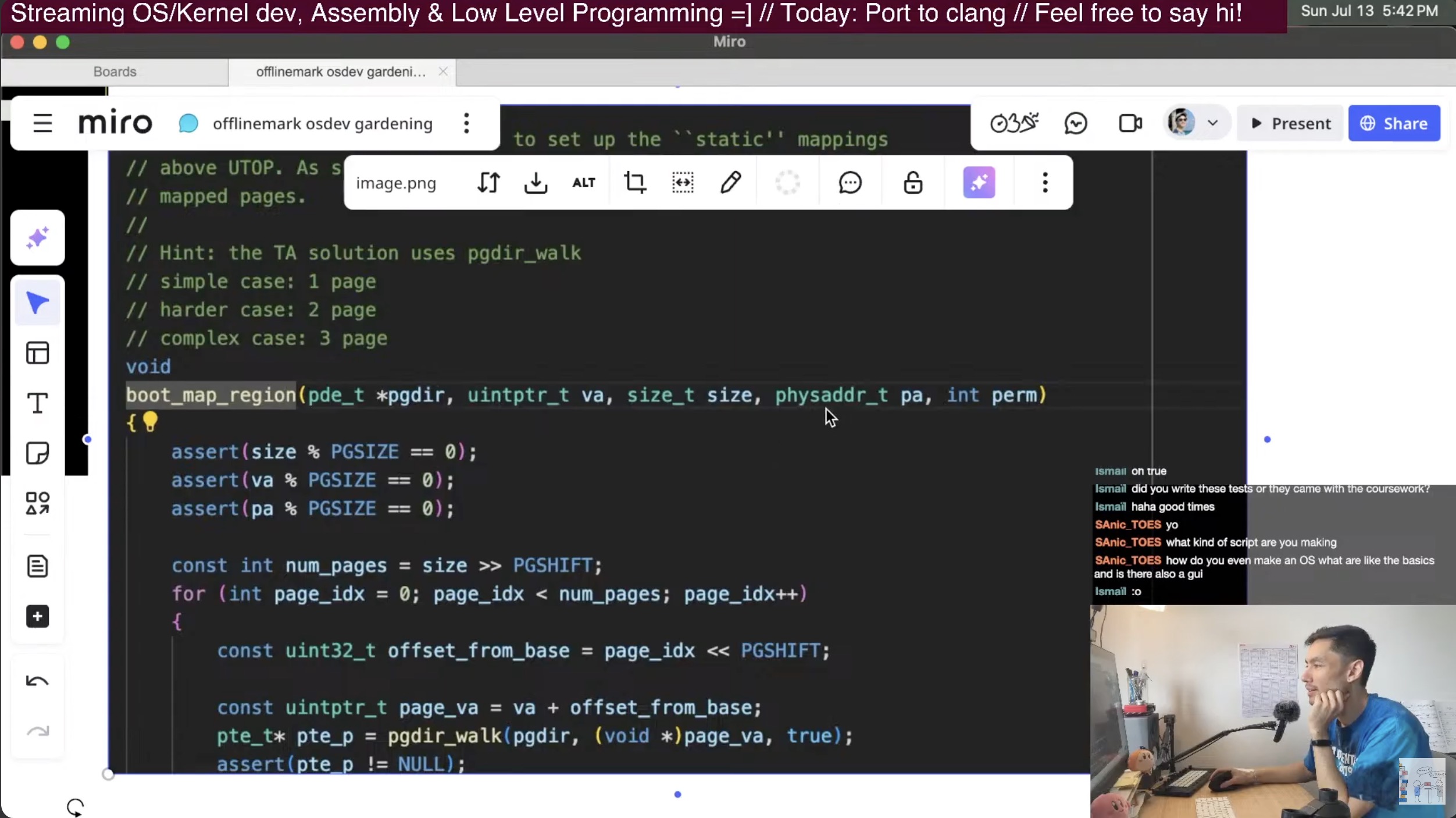Open more options in the image toolbar

pyautogui.click(x=1045, y=183)
